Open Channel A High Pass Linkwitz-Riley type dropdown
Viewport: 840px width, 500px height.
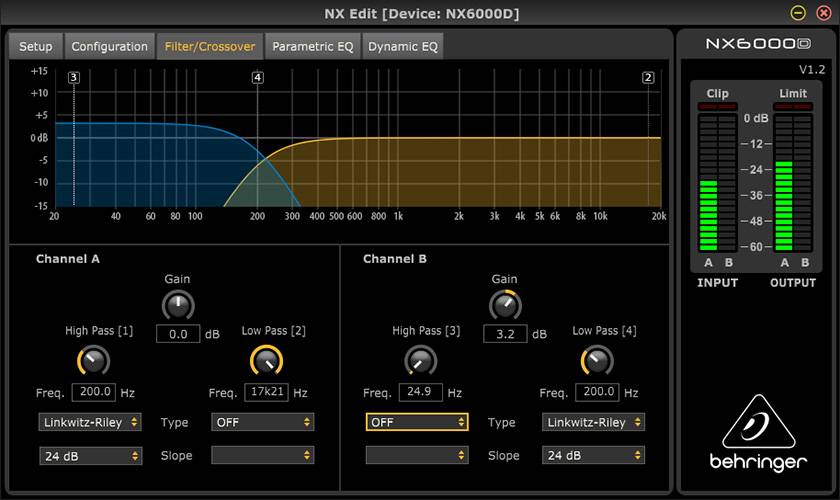pyautogui.click(x=90, y=422)
